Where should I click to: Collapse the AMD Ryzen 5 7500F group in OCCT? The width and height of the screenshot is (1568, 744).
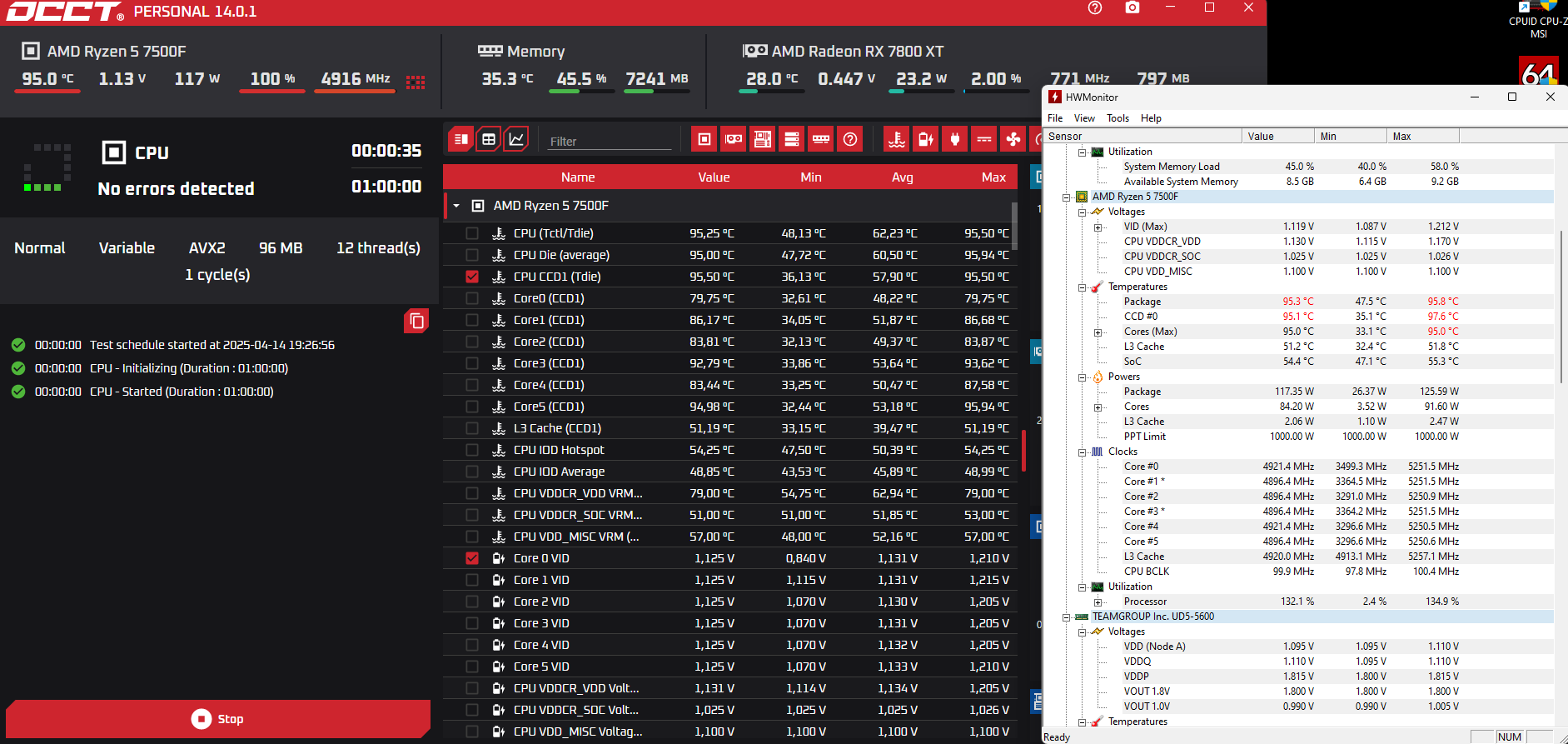456,206
